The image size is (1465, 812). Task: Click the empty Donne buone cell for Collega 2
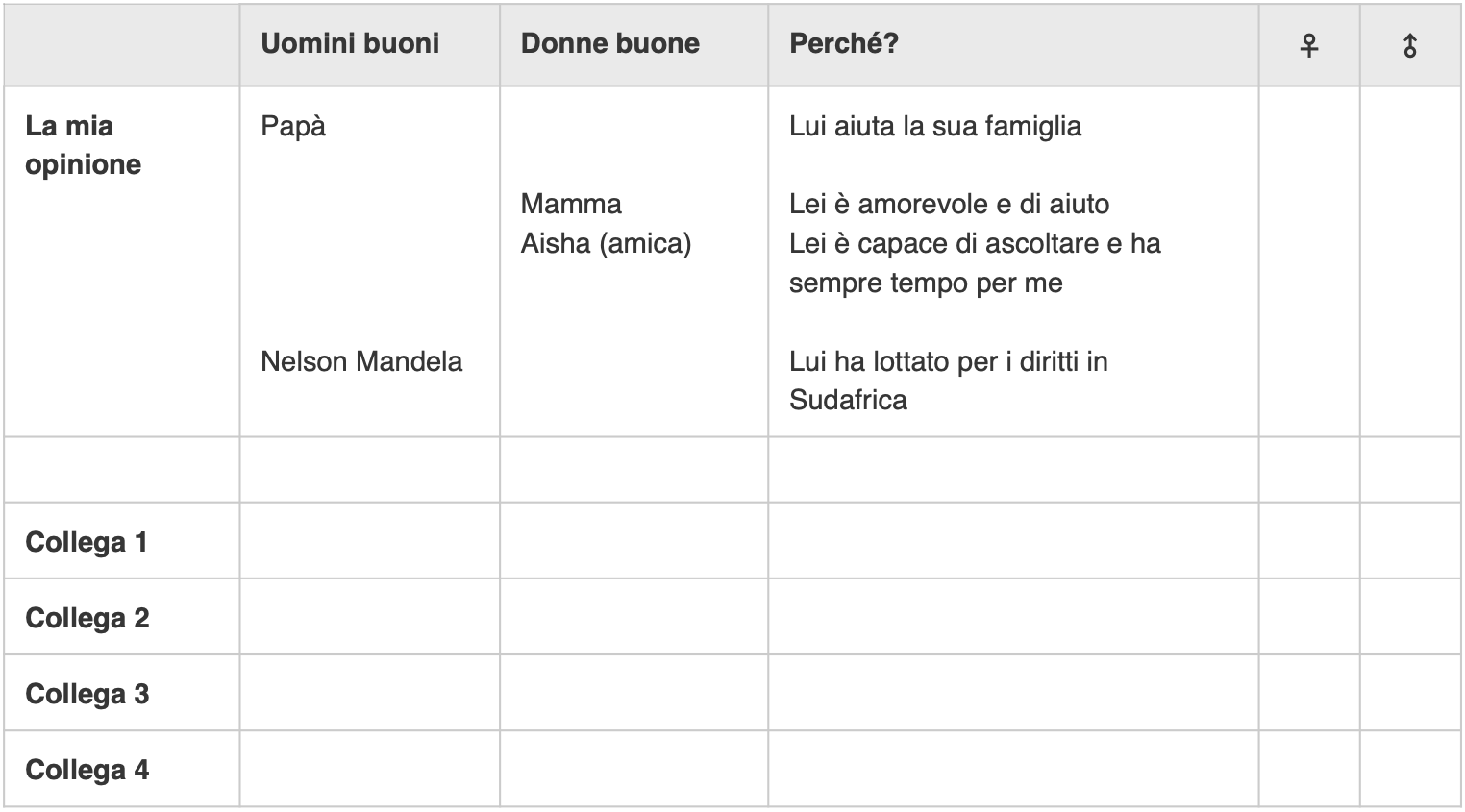(633, 618)
